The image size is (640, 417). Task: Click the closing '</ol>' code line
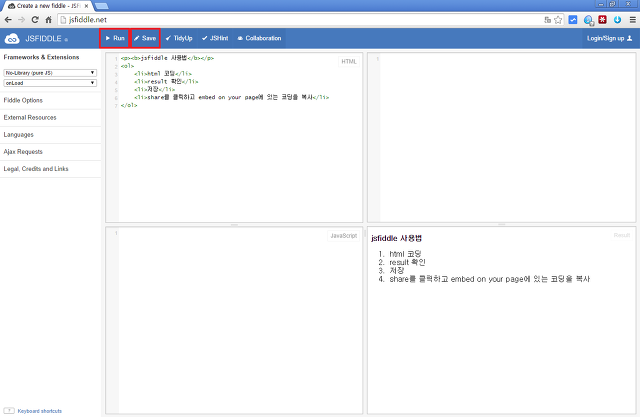click(129, 105)
